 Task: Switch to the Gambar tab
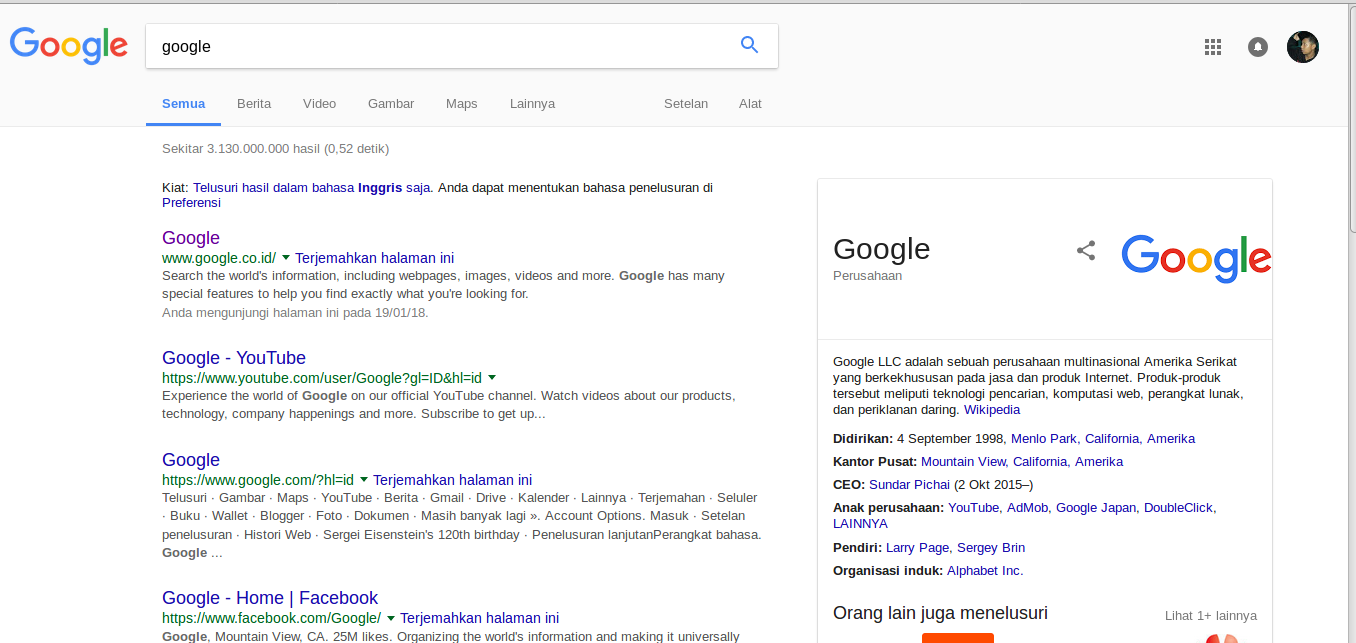(x=391, y=104)
